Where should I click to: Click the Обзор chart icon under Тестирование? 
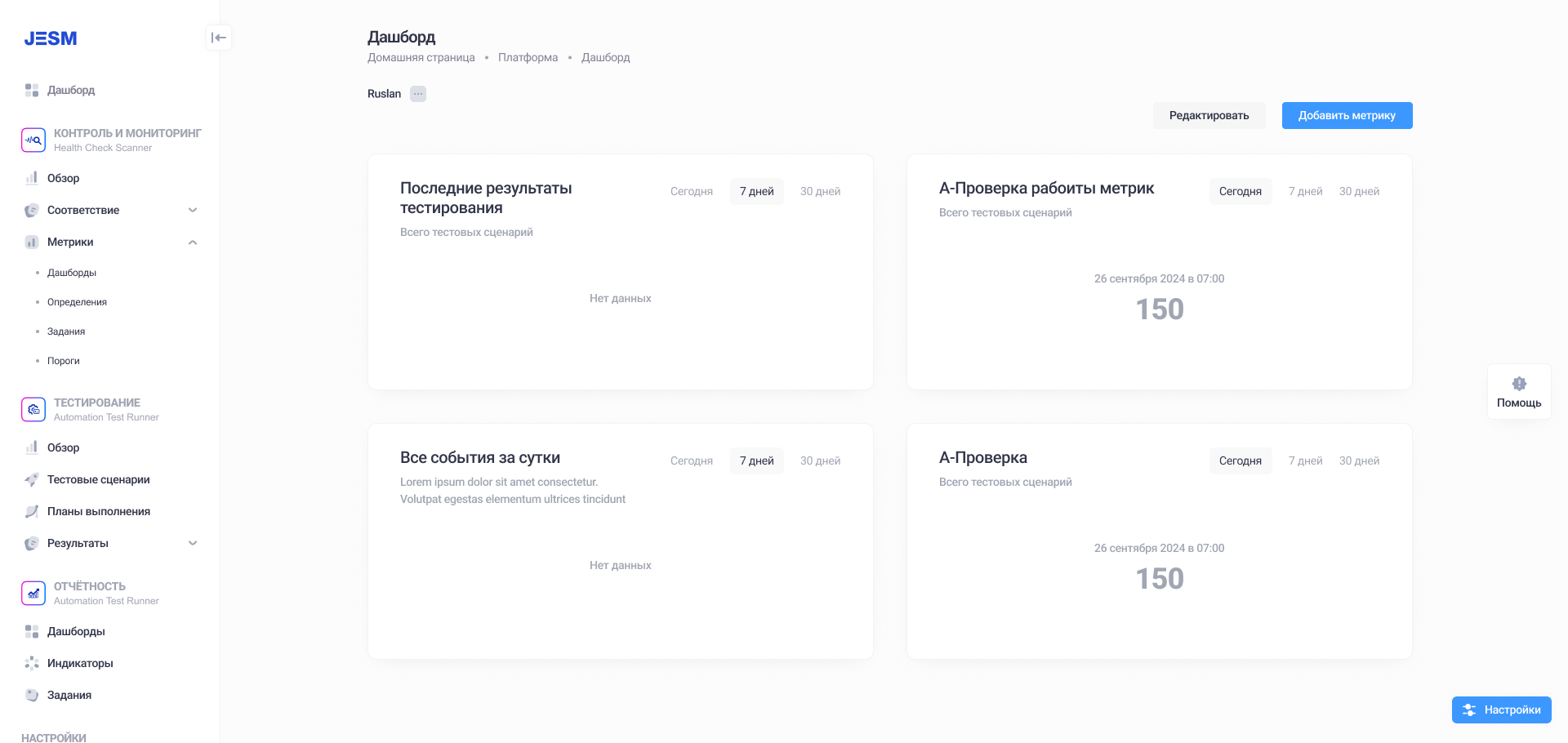pyautogui.click(x=32, y=447)
